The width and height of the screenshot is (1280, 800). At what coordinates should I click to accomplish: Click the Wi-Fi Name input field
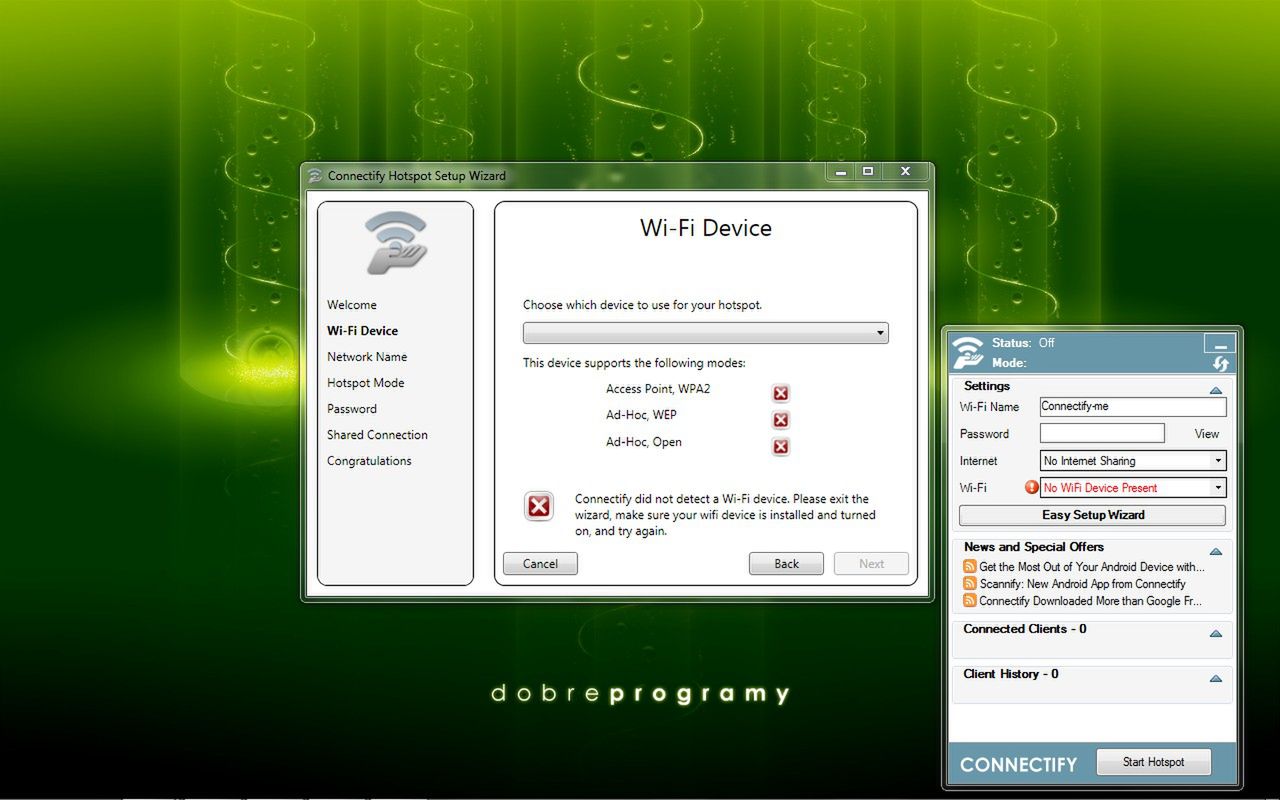pyautogui.click(x=1133, y=407)
